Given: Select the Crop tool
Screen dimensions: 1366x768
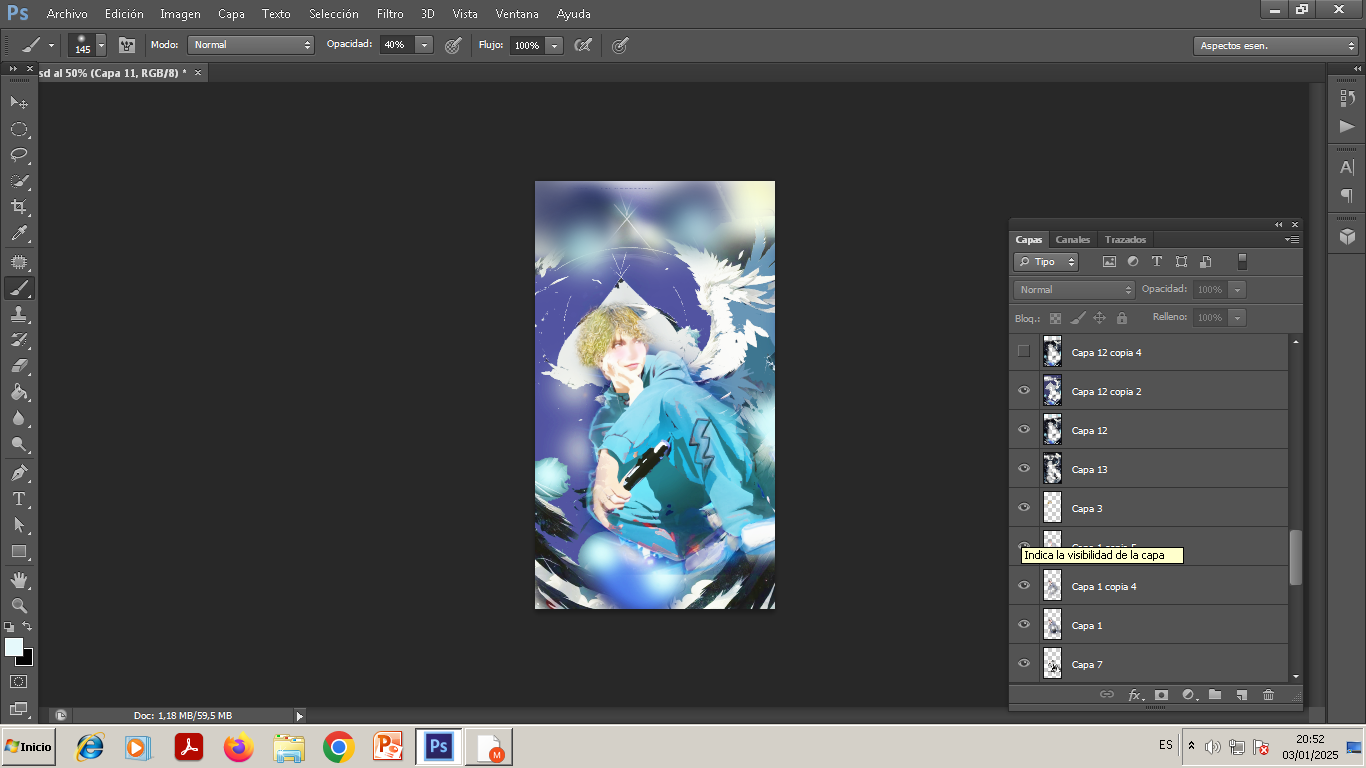Looking at the screenshot, I should coord(19,207).
